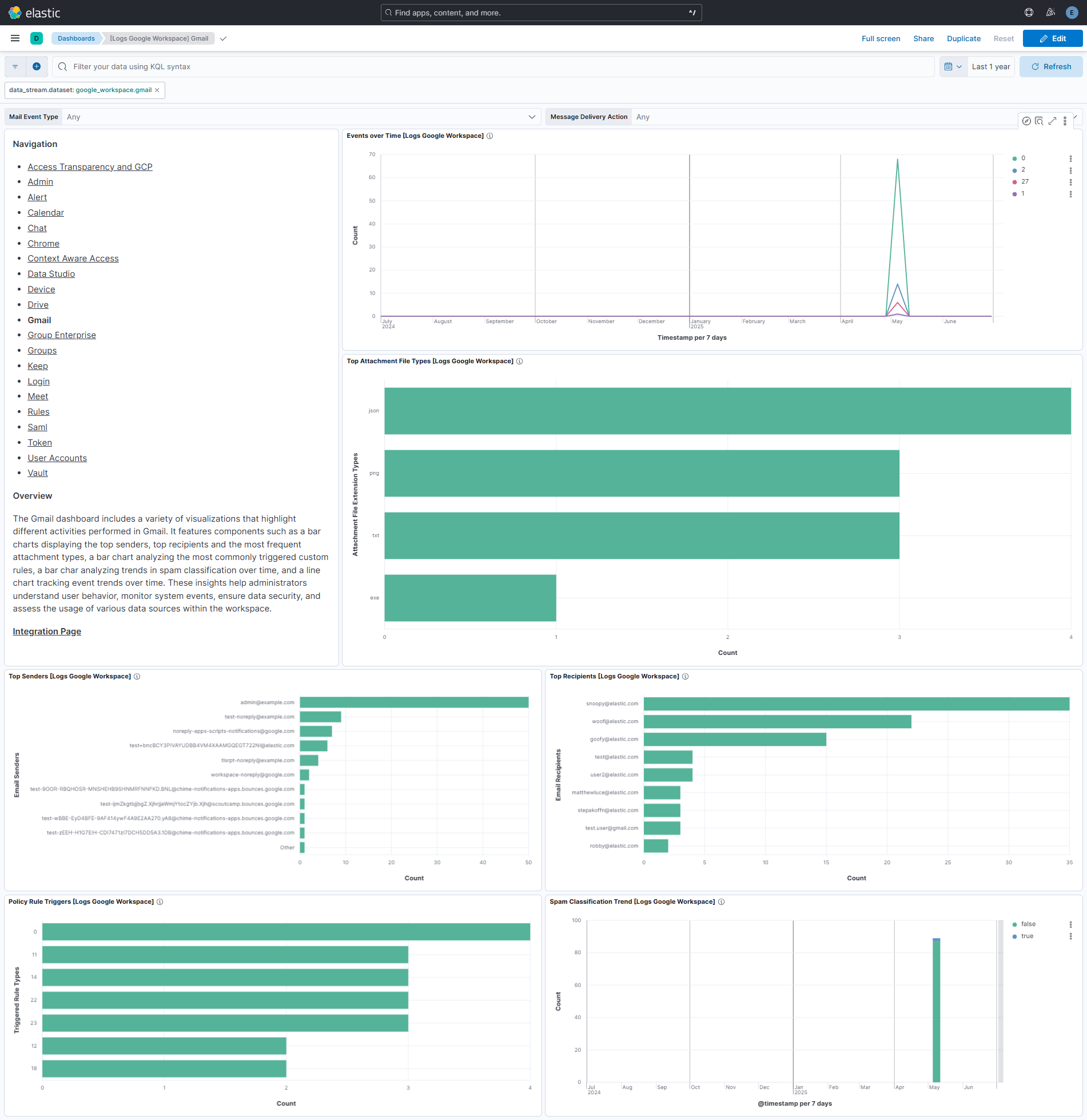Click Share in the top menu
The height and width of the screenshot is (1120, 1087).
[923, 38]
